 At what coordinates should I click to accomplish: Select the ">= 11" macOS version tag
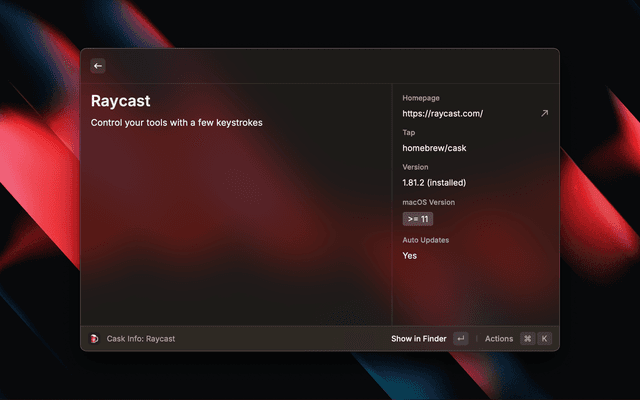[418, 219]
